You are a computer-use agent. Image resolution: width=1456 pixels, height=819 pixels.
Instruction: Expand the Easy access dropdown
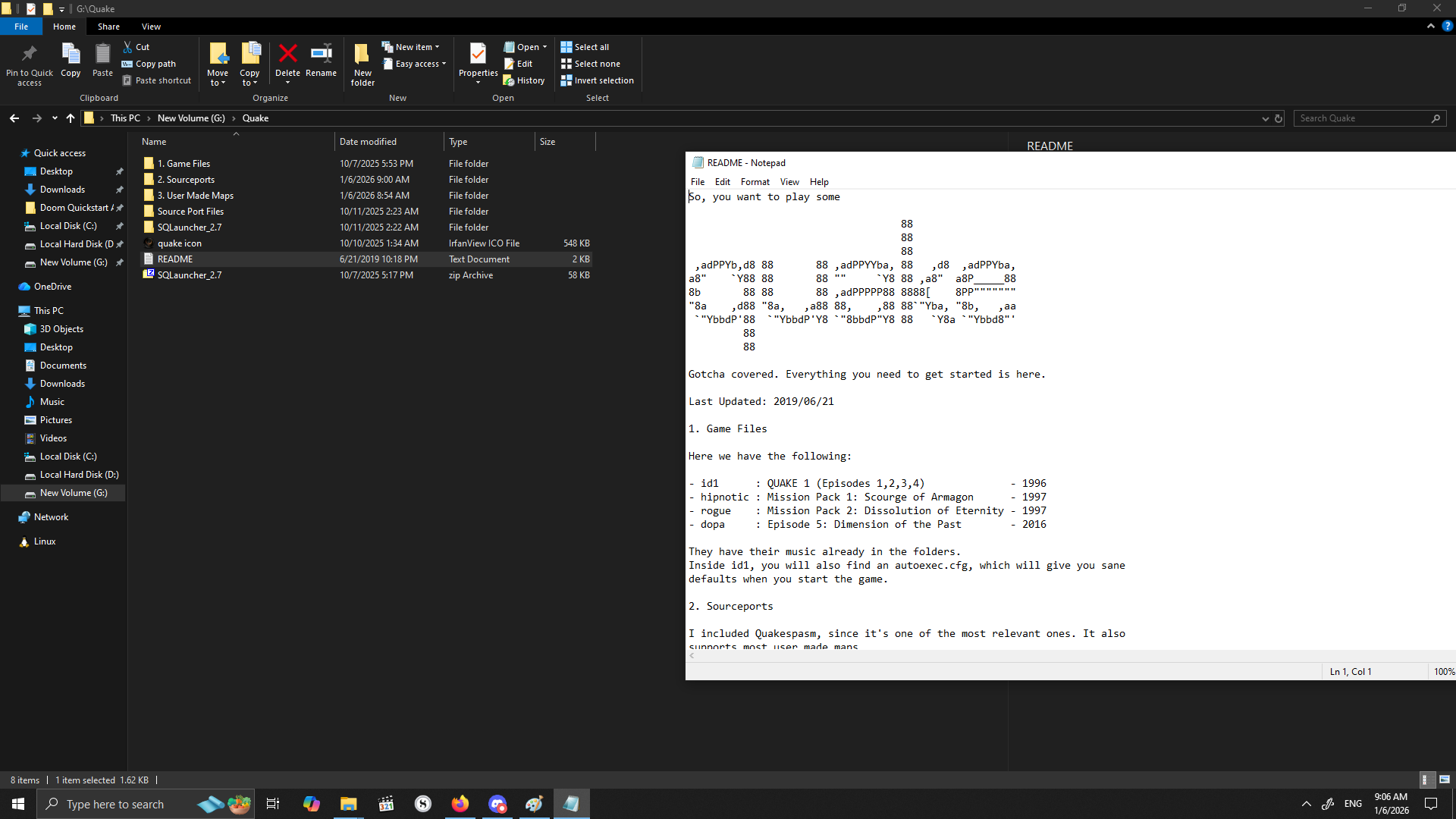(416, 64)
